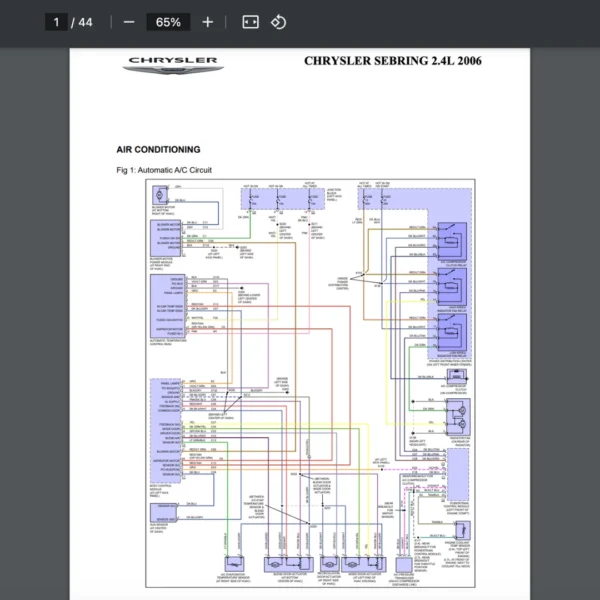Click the page number input field
The width and height of the screenshot is (600, 600).
(57, 22)
